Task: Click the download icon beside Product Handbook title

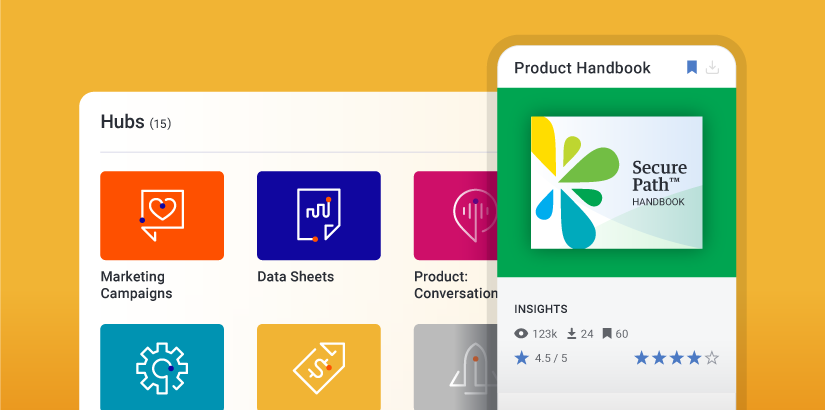Action: 713,68
